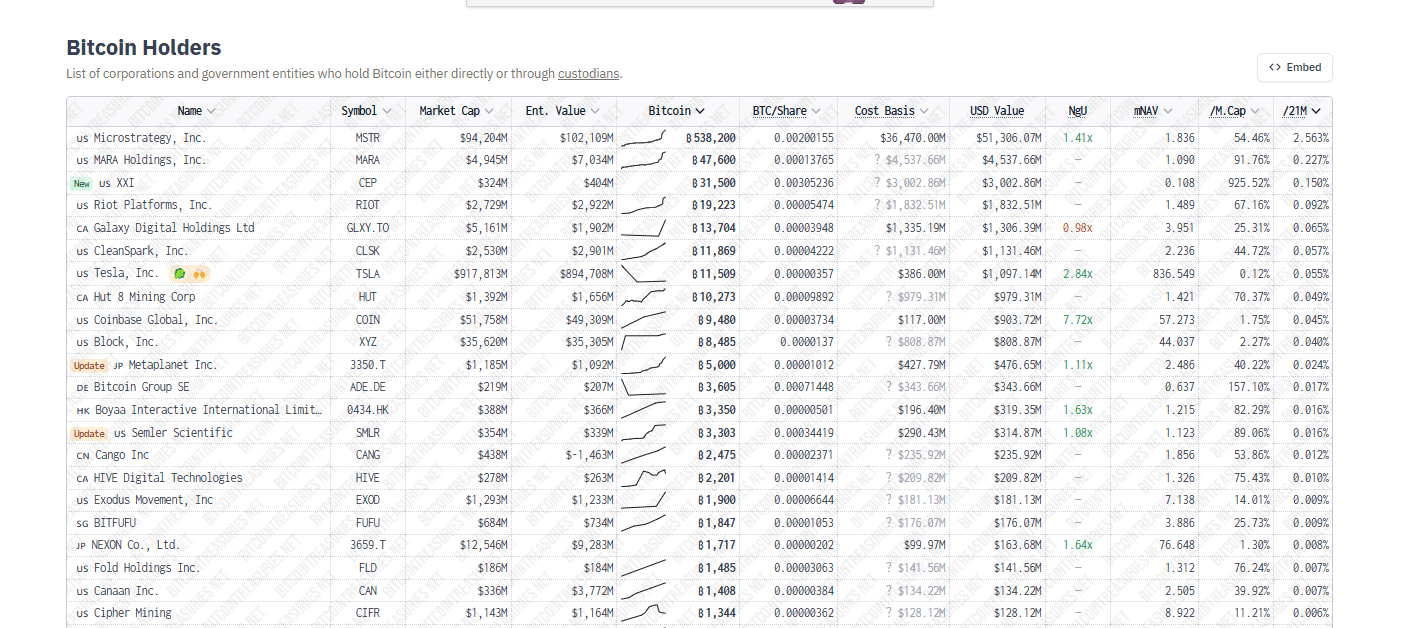Click the green icon beside Tesla
This screenshot has height=628, width=1421.
(x=180, y=273)
